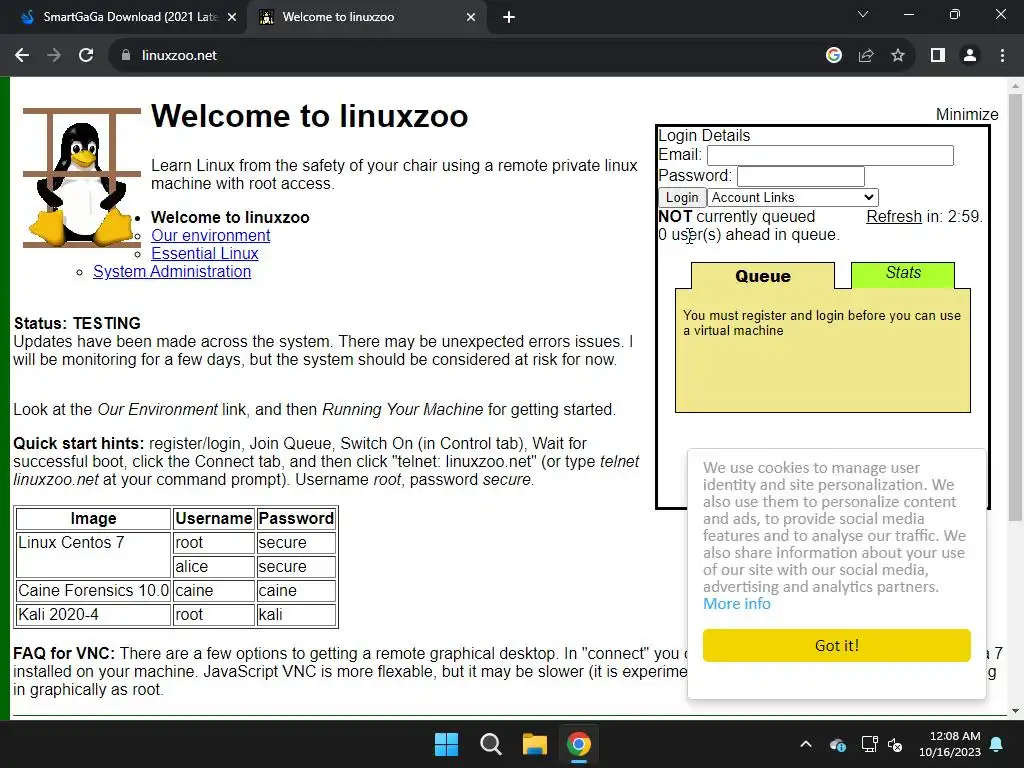Accept cookies with Got it! button

point(837,645)
